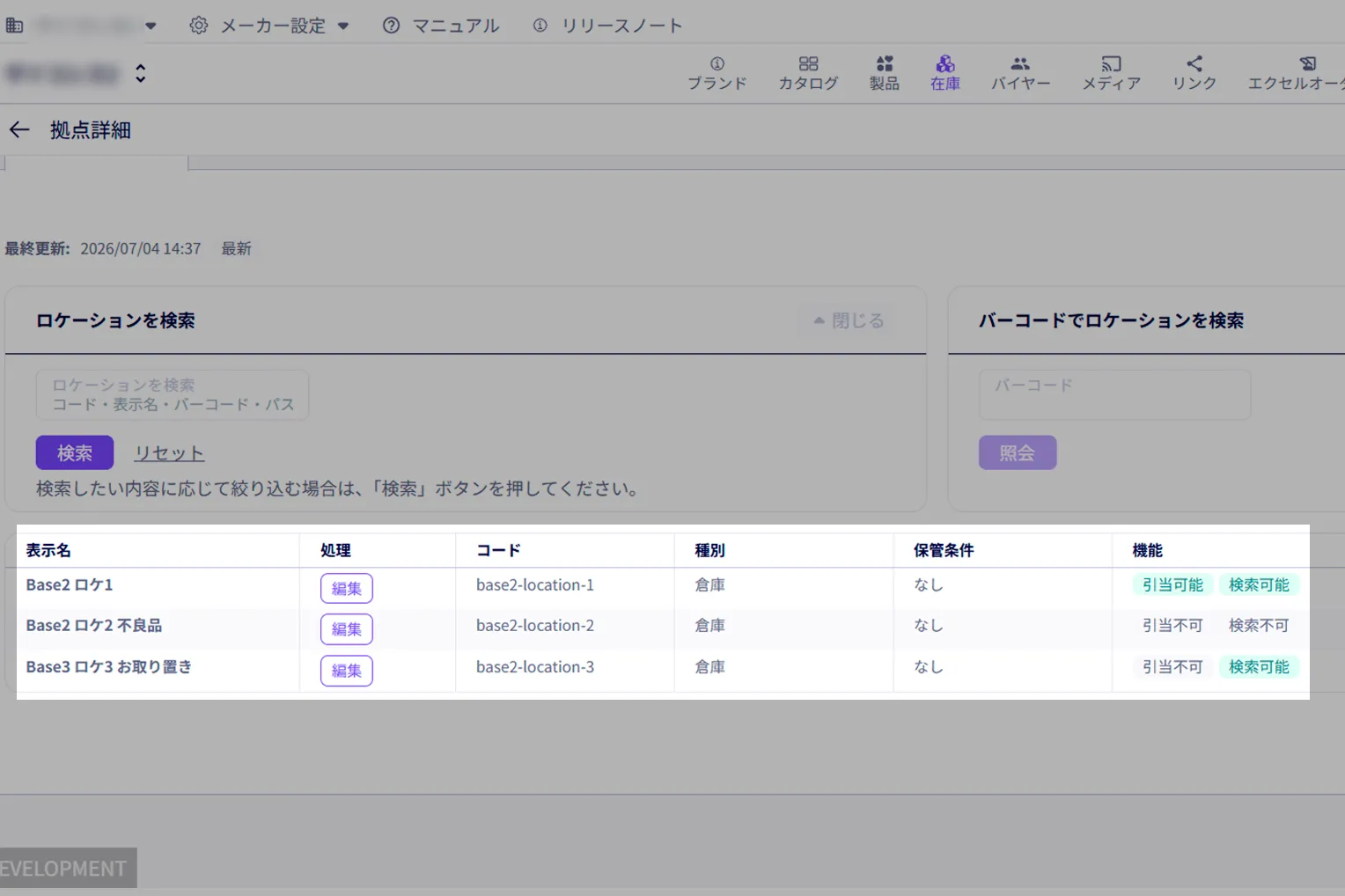Open the バイヤー section icon

1020,63
